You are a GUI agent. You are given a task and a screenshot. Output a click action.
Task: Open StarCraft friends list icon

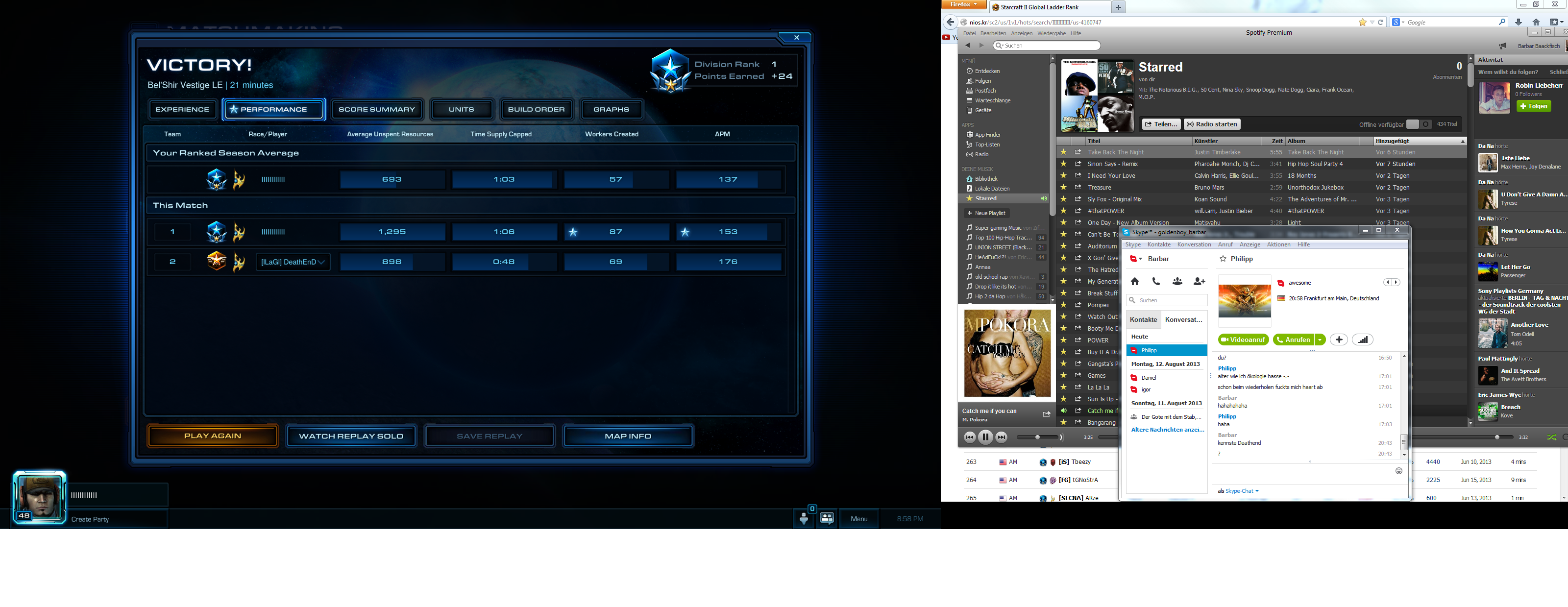click(804, 518)
